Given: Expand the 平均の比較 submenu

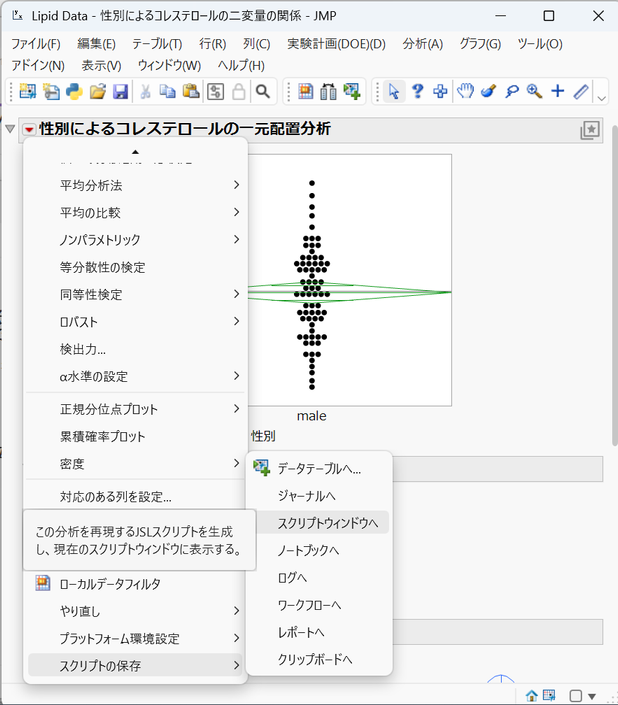Looking at the screenshot, I should pyautogui.click(x=134, y=213).
